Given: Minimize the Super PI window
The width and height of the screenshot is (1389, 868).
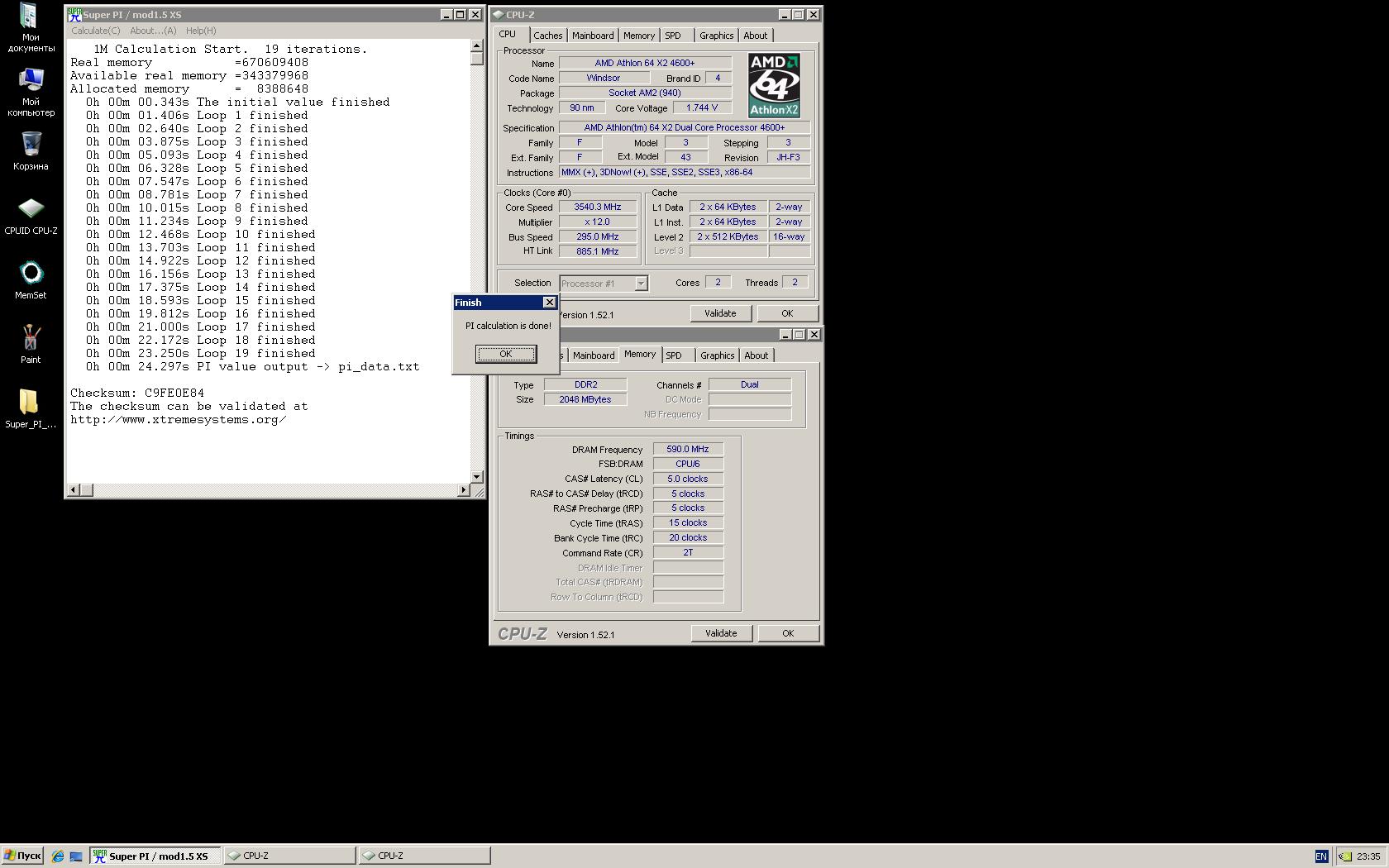Looking at the screenshot, I should [x=446, y=15].
